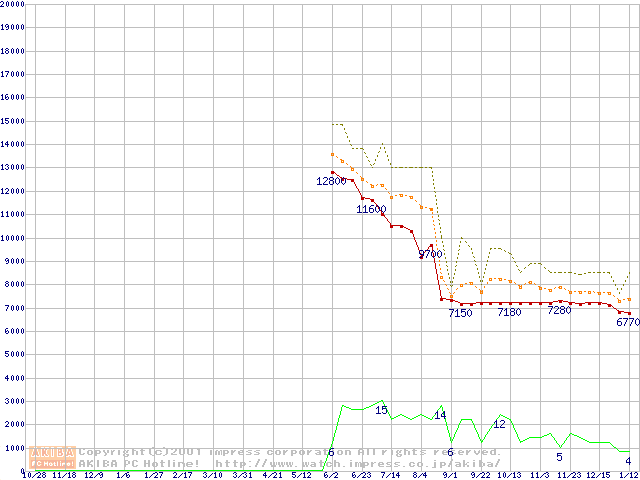The width and height of the screenshot is (640, 480).
Task: Select the 9000 y-axis label
Action: coord(15,262)
